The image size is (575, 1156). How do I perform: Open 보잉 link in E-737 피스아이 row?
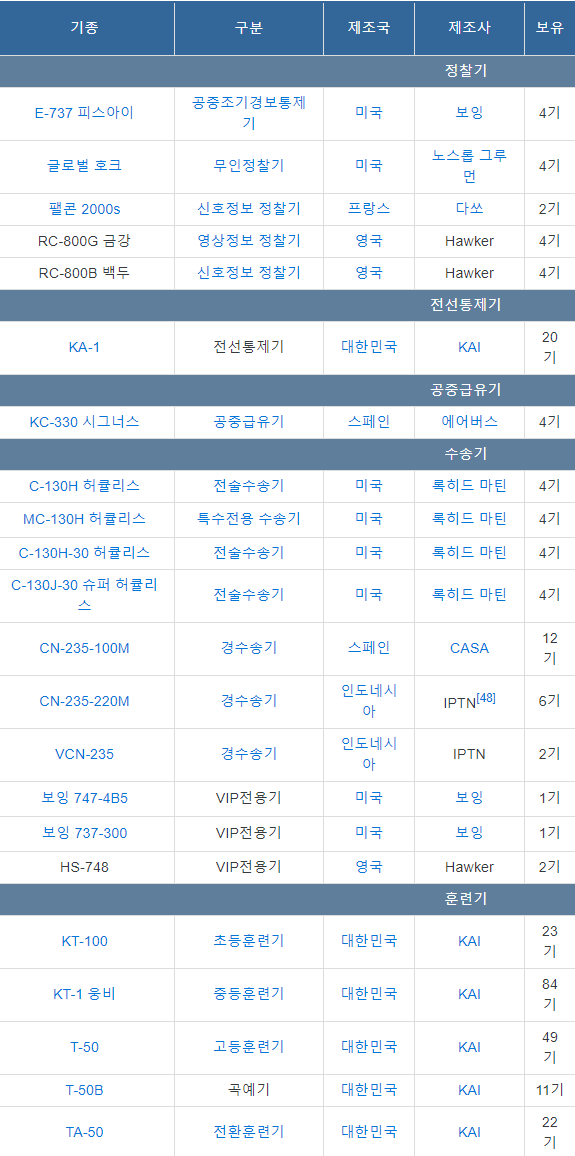[470, 114]
